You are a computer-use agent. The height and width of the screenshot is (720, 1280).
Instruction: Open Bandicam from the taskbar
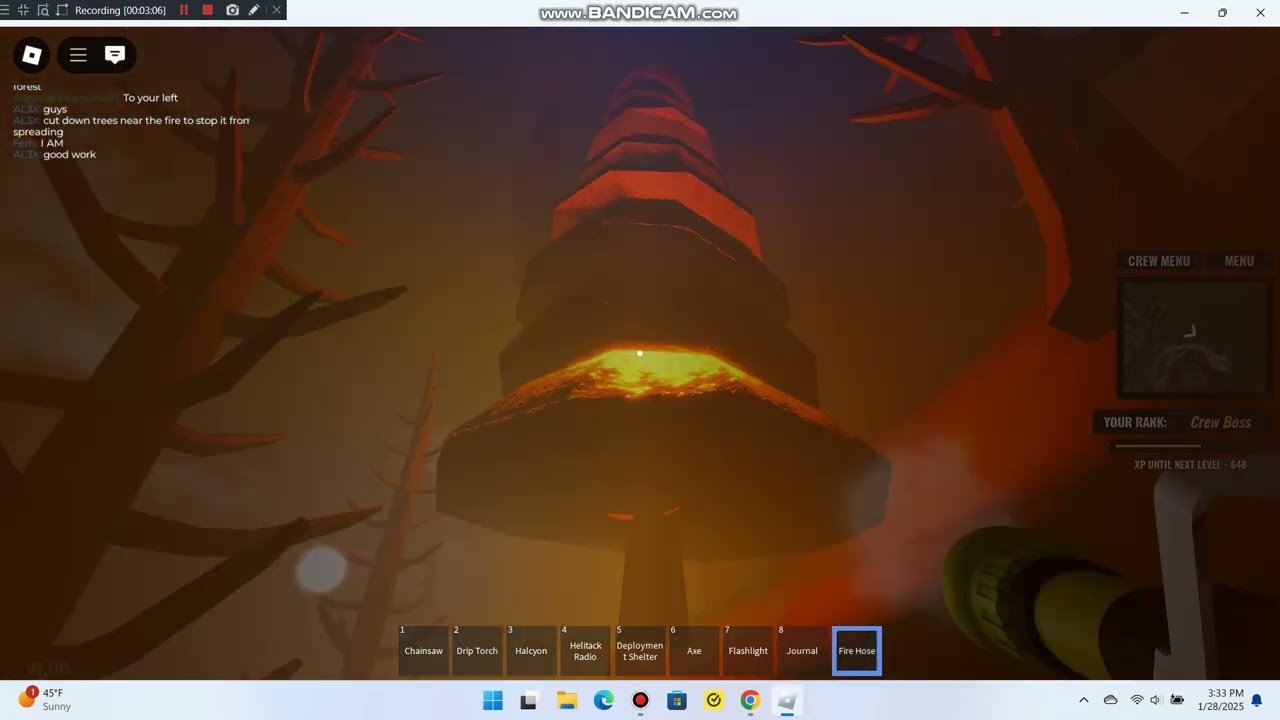pos(640,701)
